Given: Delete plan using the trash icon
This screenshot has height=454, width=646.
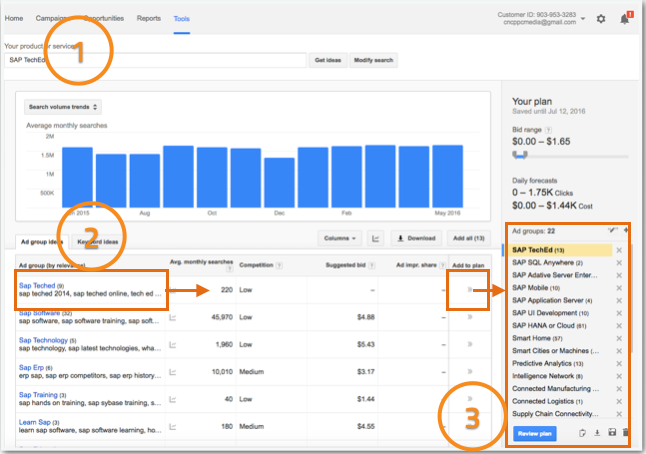Looking at the screenshot, I should tap(626, 433).
